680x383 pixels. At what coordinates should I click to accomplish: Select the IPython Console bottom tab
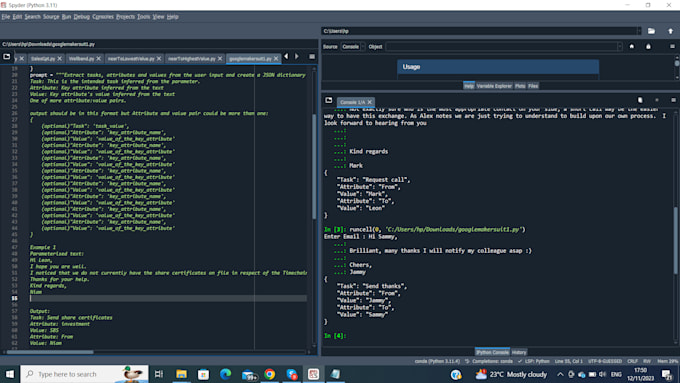(x=493, y=352)
